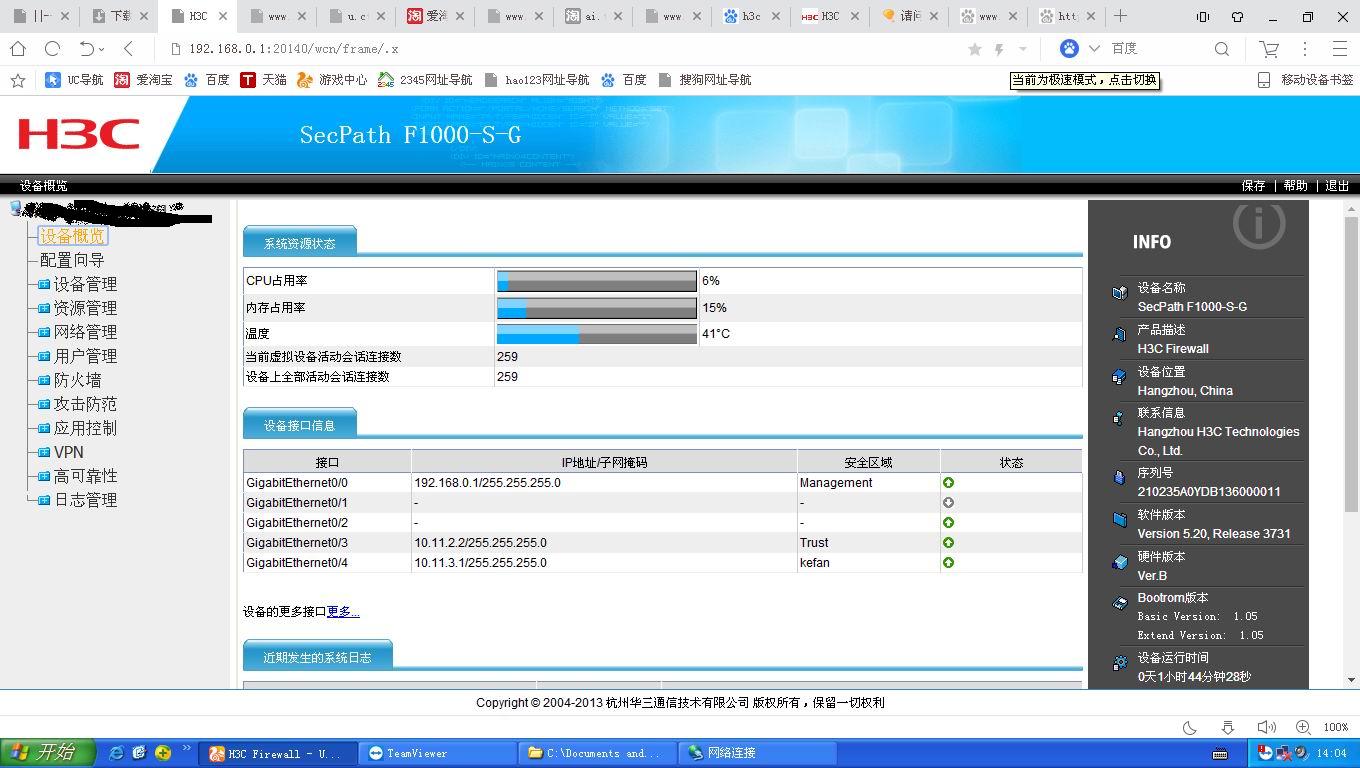Click the speaker volume icon in browser status bar
1360x768 pixels.
point(1266,727)
